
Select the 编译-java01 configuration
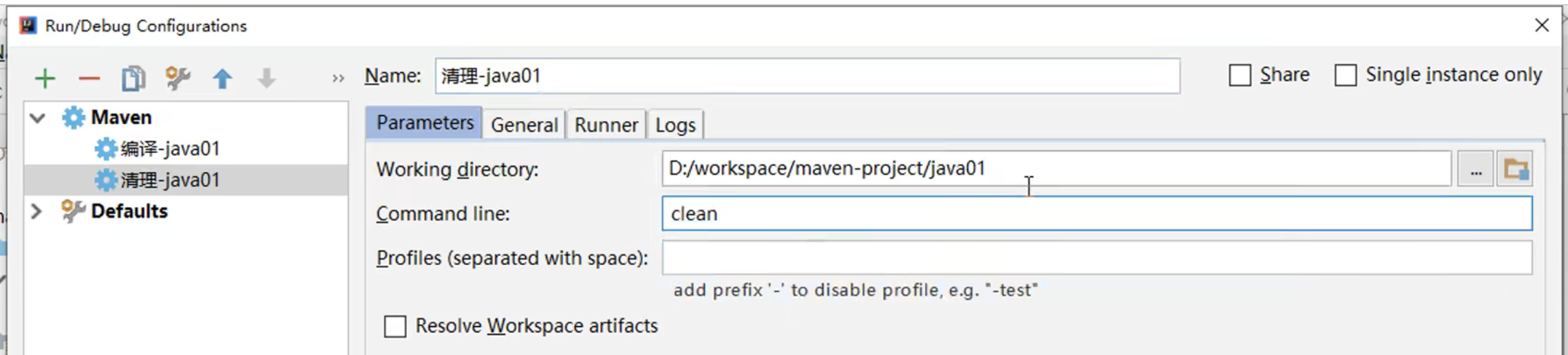click(x=170, y=149)
